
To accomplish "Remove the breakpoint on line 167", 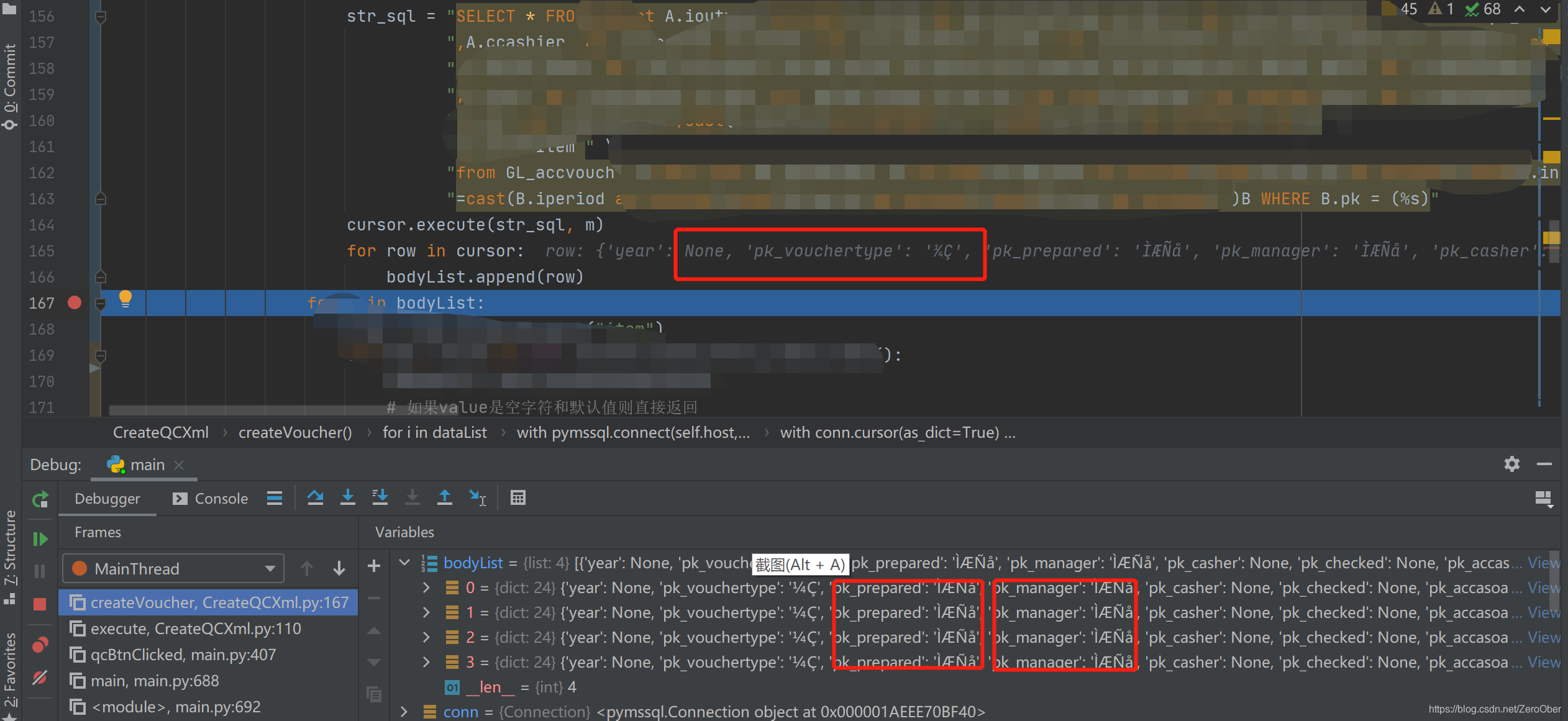I will click(75, 302).
